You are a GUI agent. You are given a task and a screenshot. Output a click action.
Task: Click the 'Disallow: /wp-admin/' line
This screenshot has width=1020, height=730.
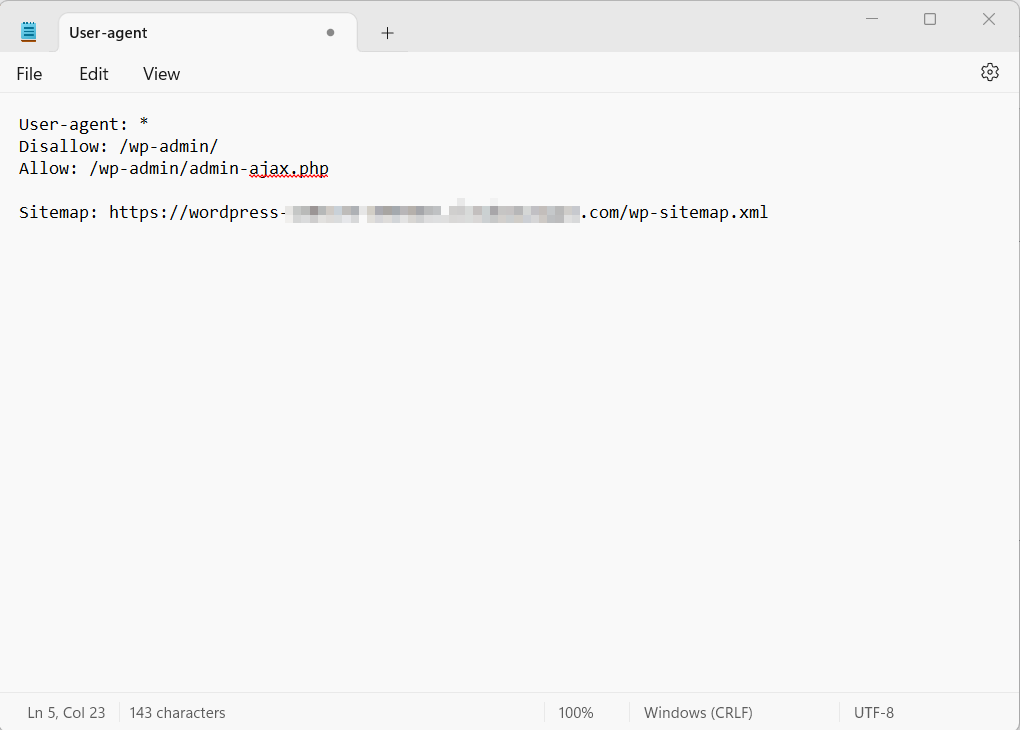(118, 146)
